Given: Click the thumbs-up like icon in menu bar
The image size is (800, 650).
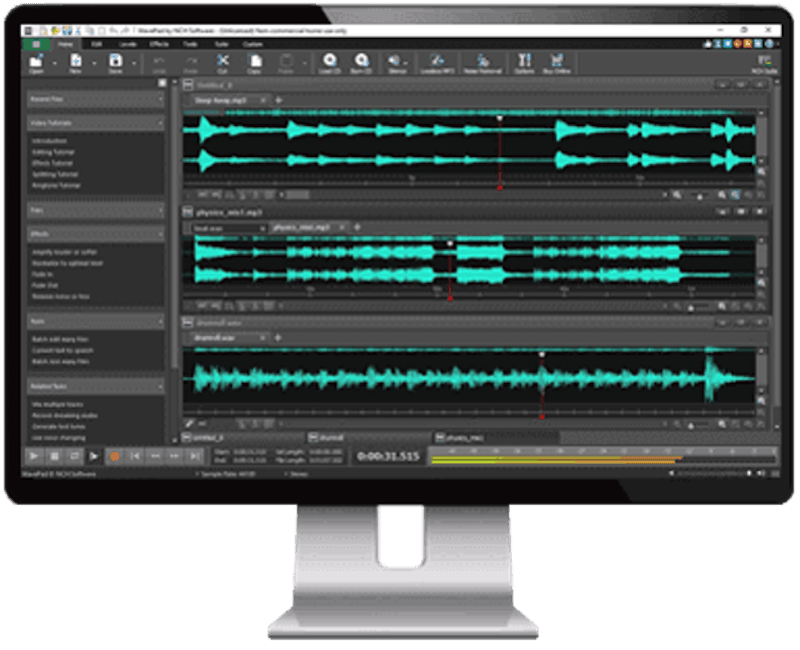Looking at the screenshot, I should pyautogui.click(x=708, y=44).
